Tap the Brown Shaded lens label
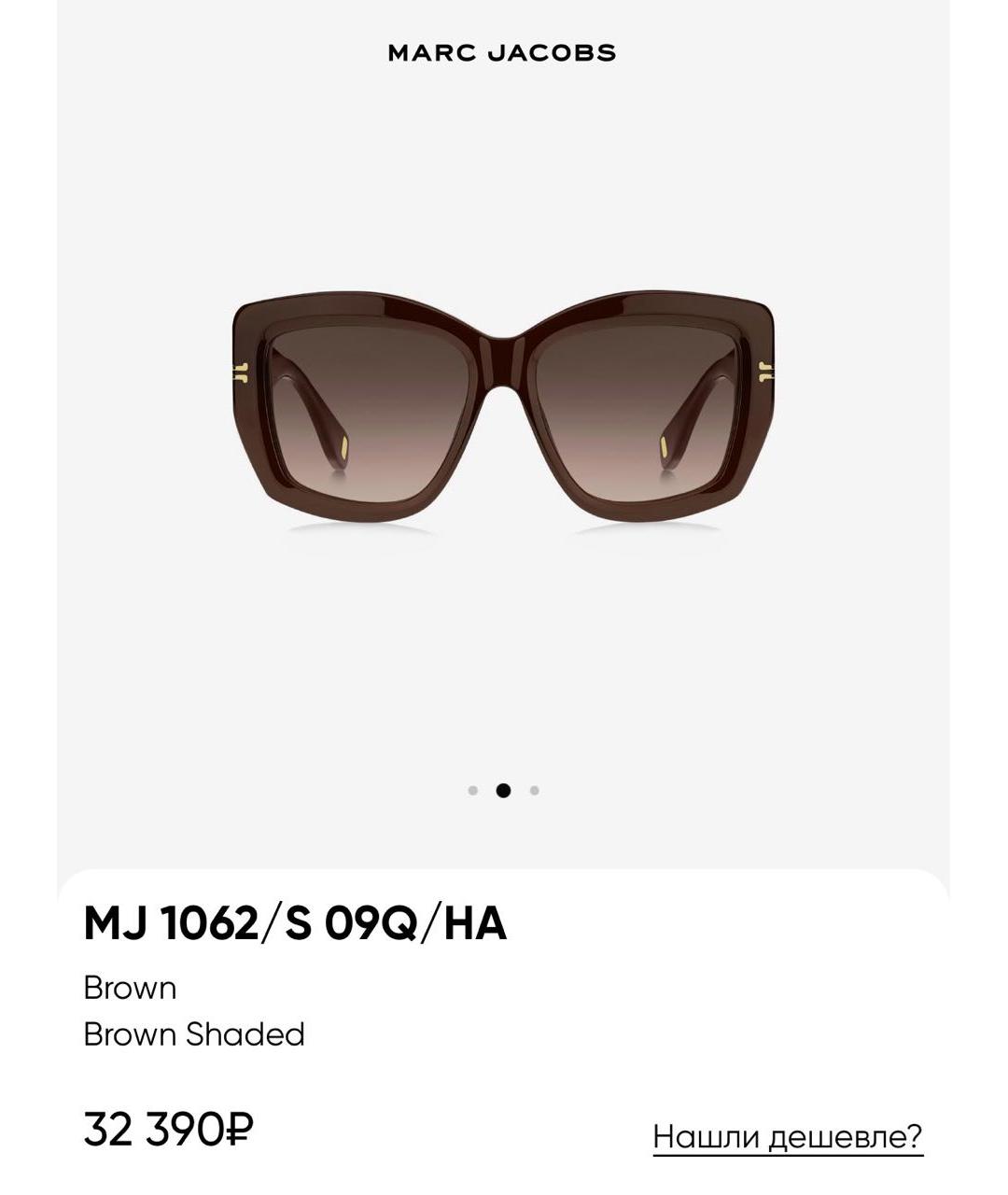Viewport: 1008px width, 1195px height. [x=194, y=1034]
